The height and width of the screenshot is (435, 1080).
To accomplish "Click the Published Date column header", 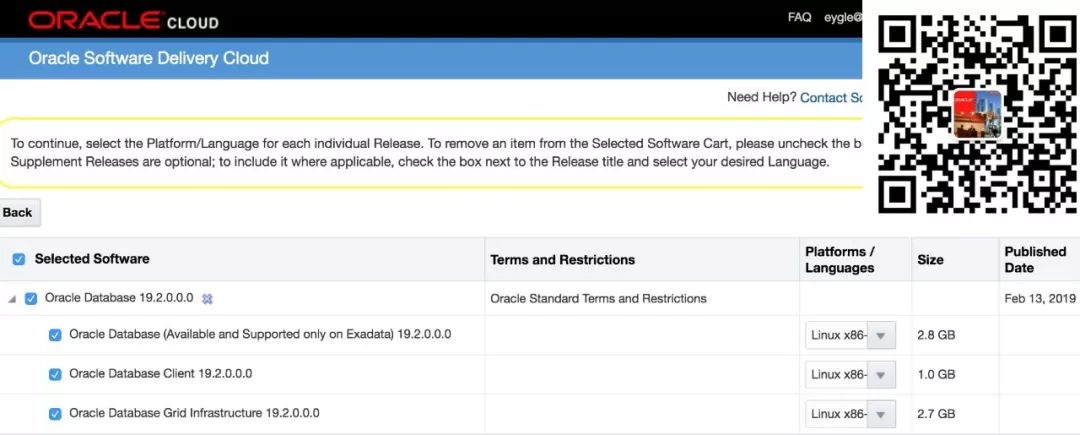I will tap(1035, 259).
